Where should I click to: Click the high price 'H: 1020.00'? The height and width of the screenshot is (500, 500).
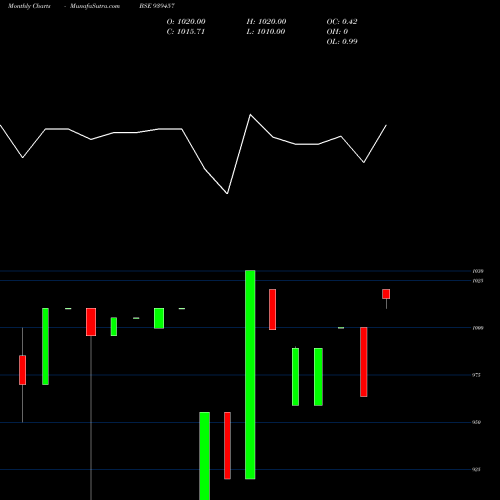pos(266,22)
